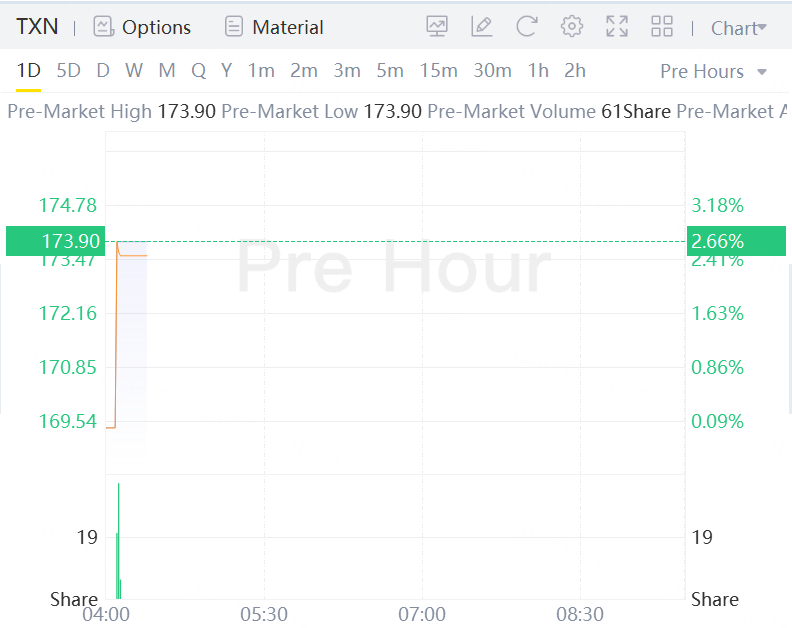792x628 pixels.
Task: Open the Options chain icon
Action: coord(103,27)
